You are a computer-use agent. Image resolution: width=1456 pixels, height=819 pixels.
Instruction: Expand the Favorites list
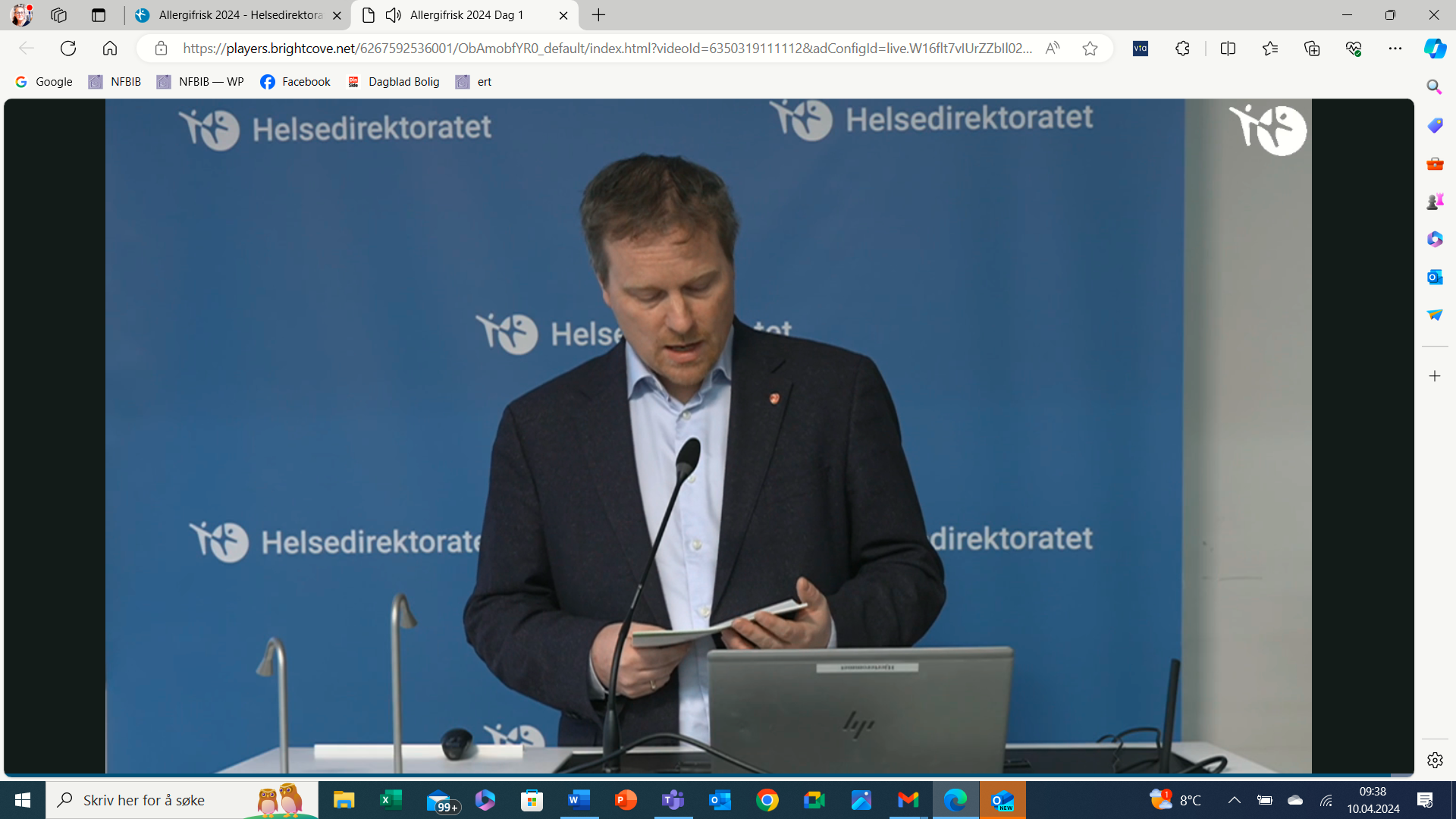tap(1270, 49)
